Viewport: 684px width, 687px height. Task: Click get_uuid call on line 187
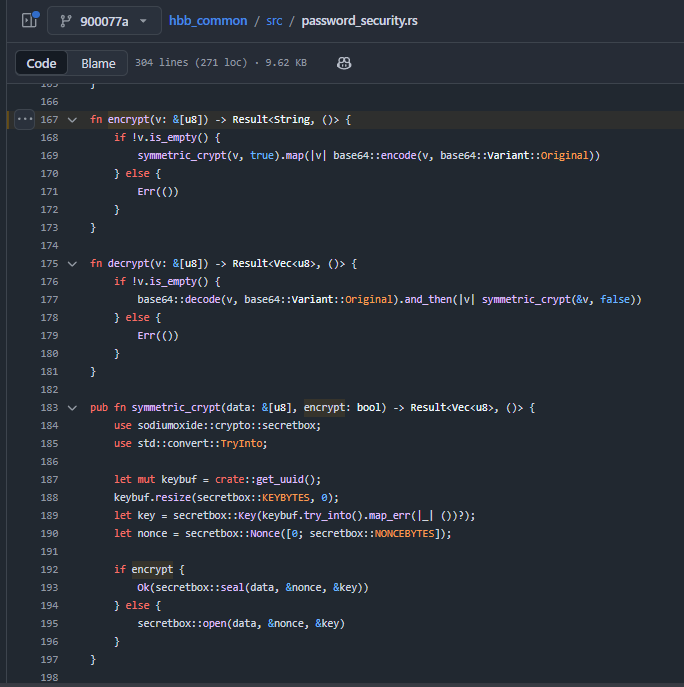tap(280, 479)
